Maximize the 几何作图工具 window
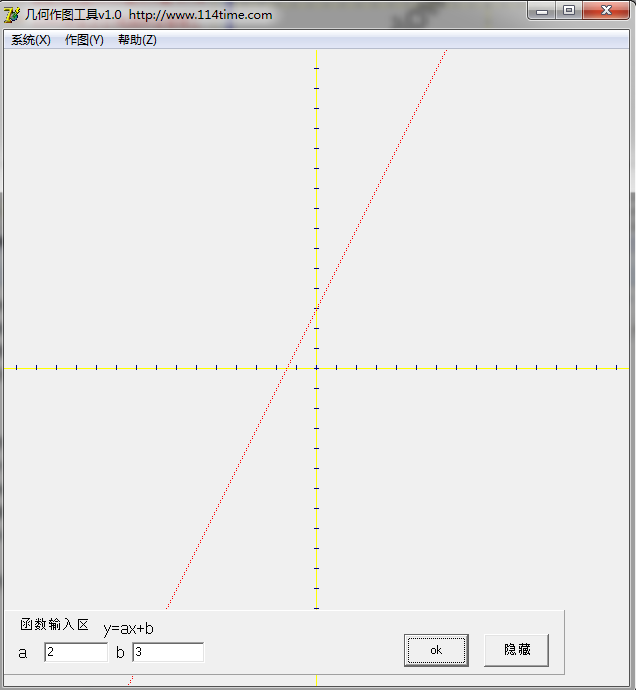 click(569, 11)
